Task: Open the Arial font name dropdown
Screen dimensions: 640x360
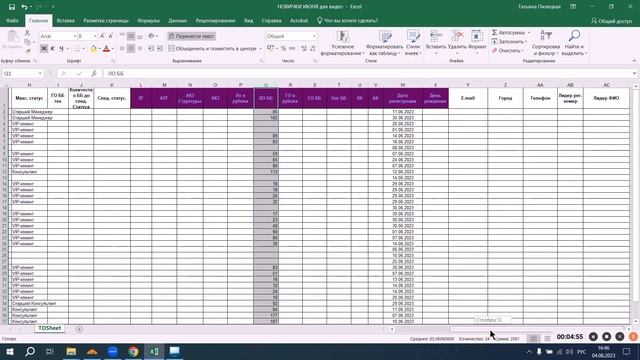Action: pyautogui.click(x=75, y=36)
